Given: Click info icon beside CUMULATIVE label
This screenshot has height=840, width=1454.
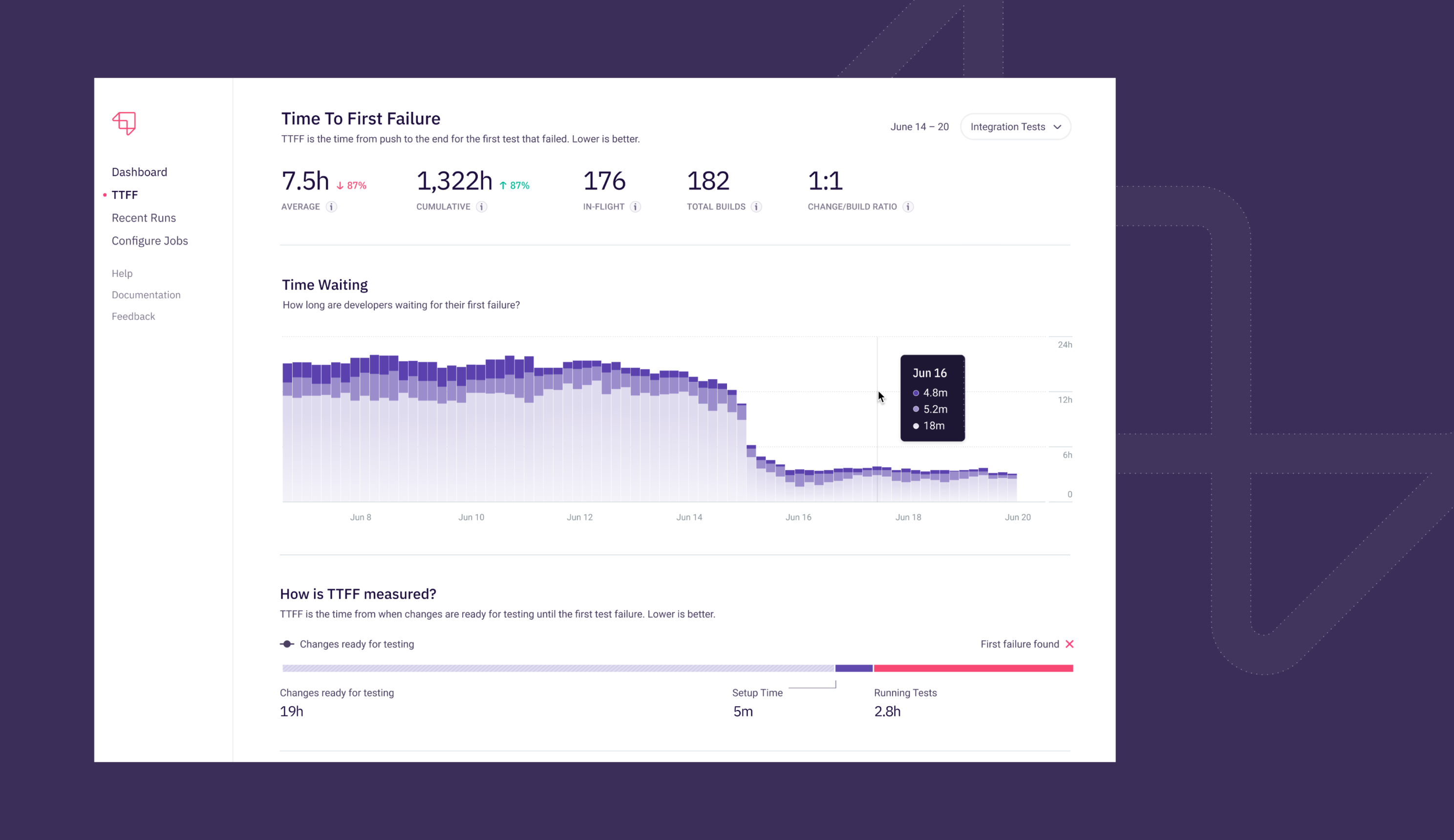Looking at the screenshot, I should tap(482, 207).
